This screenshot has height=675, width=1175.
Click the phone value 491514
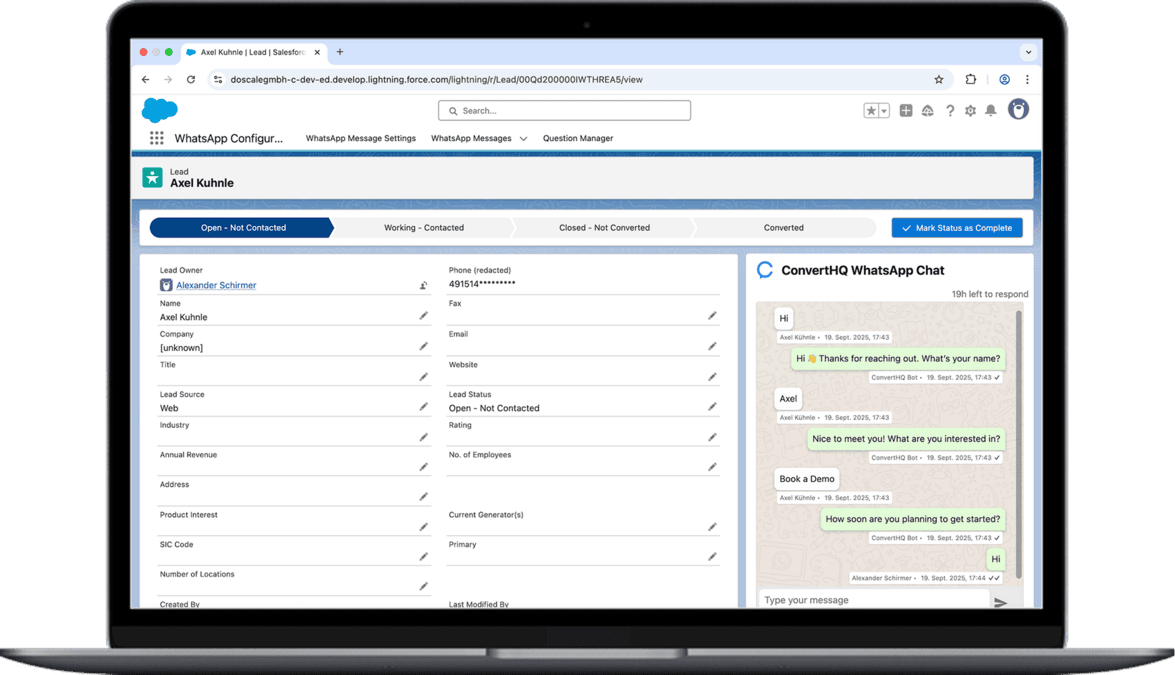481,284
